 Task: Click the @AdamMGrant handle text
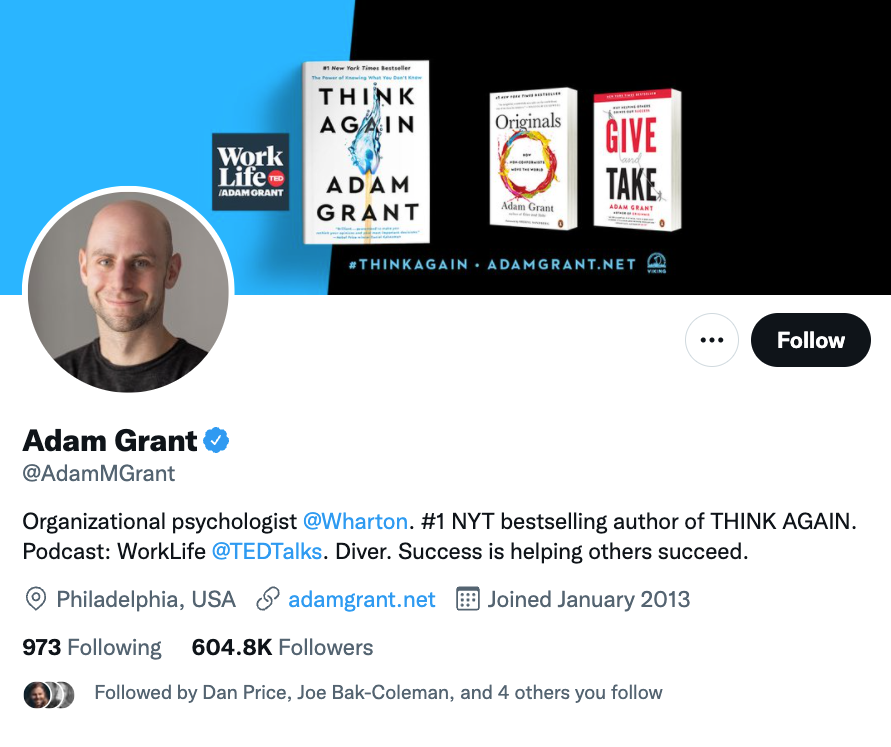pos(99,473)
